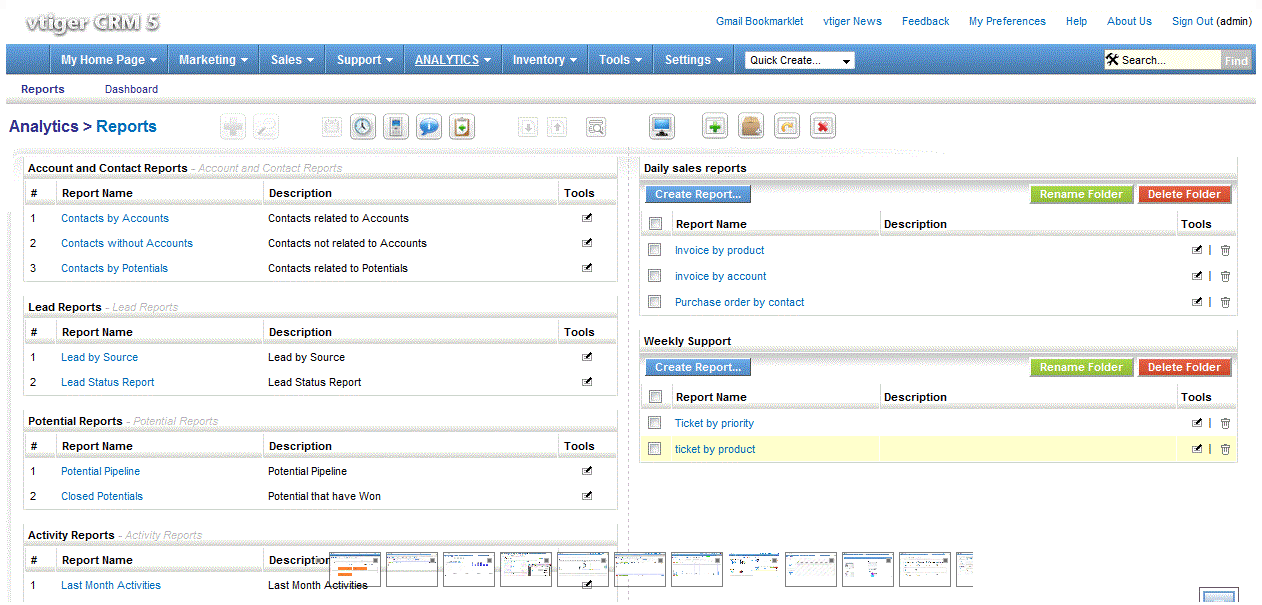Click the brown box move reports icon
1262x605 pixels.
750,127
